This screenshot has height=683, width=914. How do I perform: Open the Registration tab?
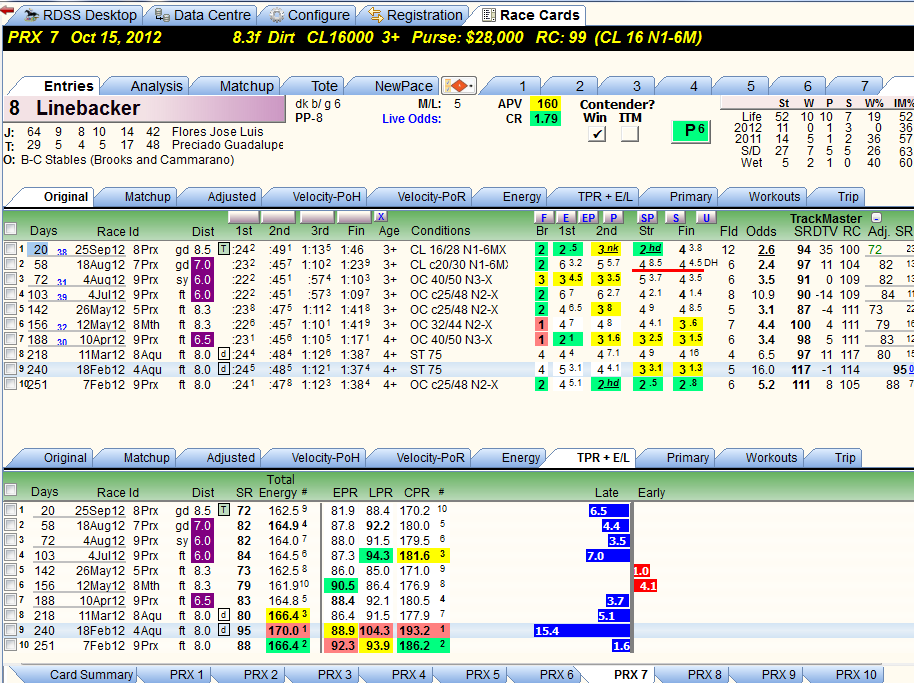tap(416, 15)
